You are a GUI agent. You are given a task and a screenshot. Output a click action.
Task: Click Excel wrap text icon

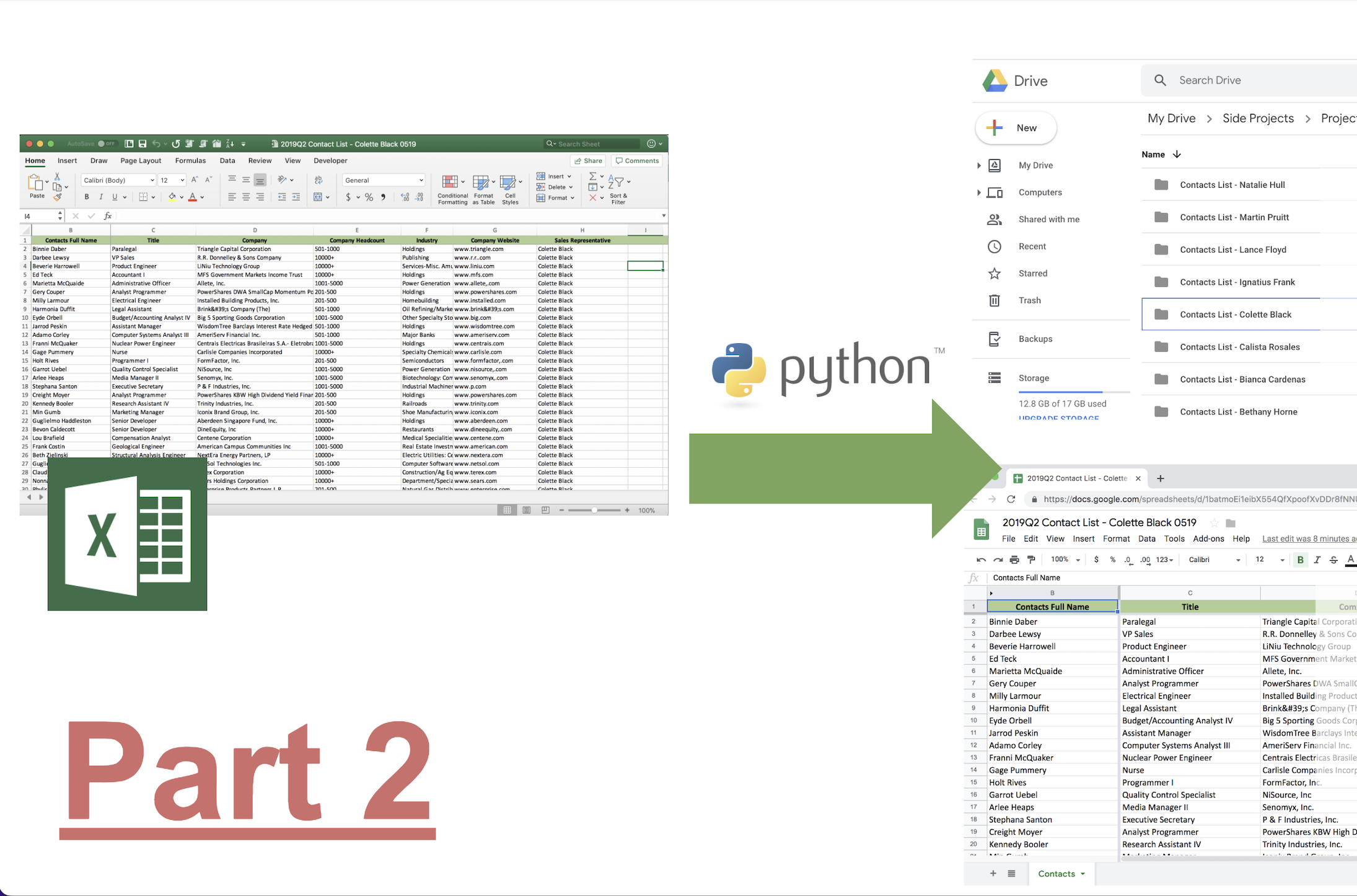[x=318, y=180]
